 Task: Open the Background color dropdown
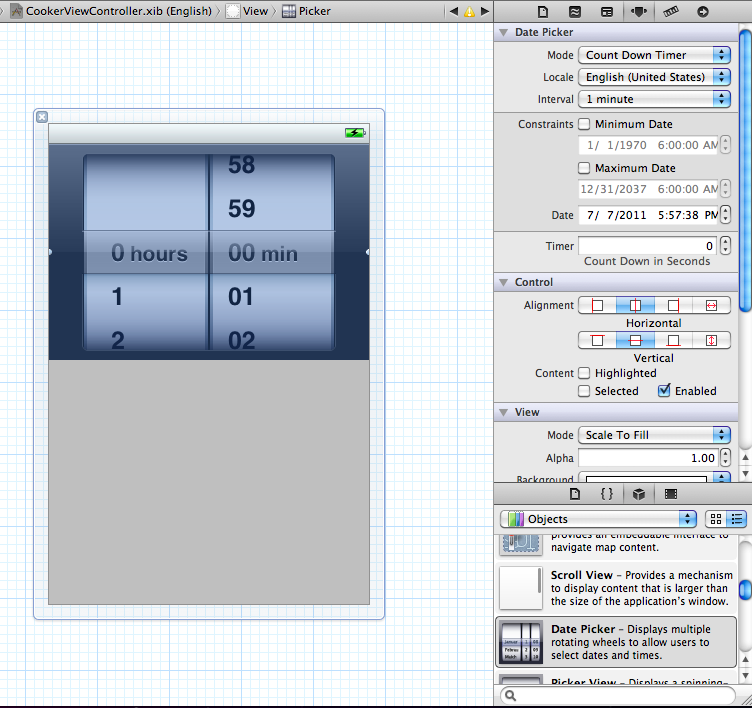[722, 478]
